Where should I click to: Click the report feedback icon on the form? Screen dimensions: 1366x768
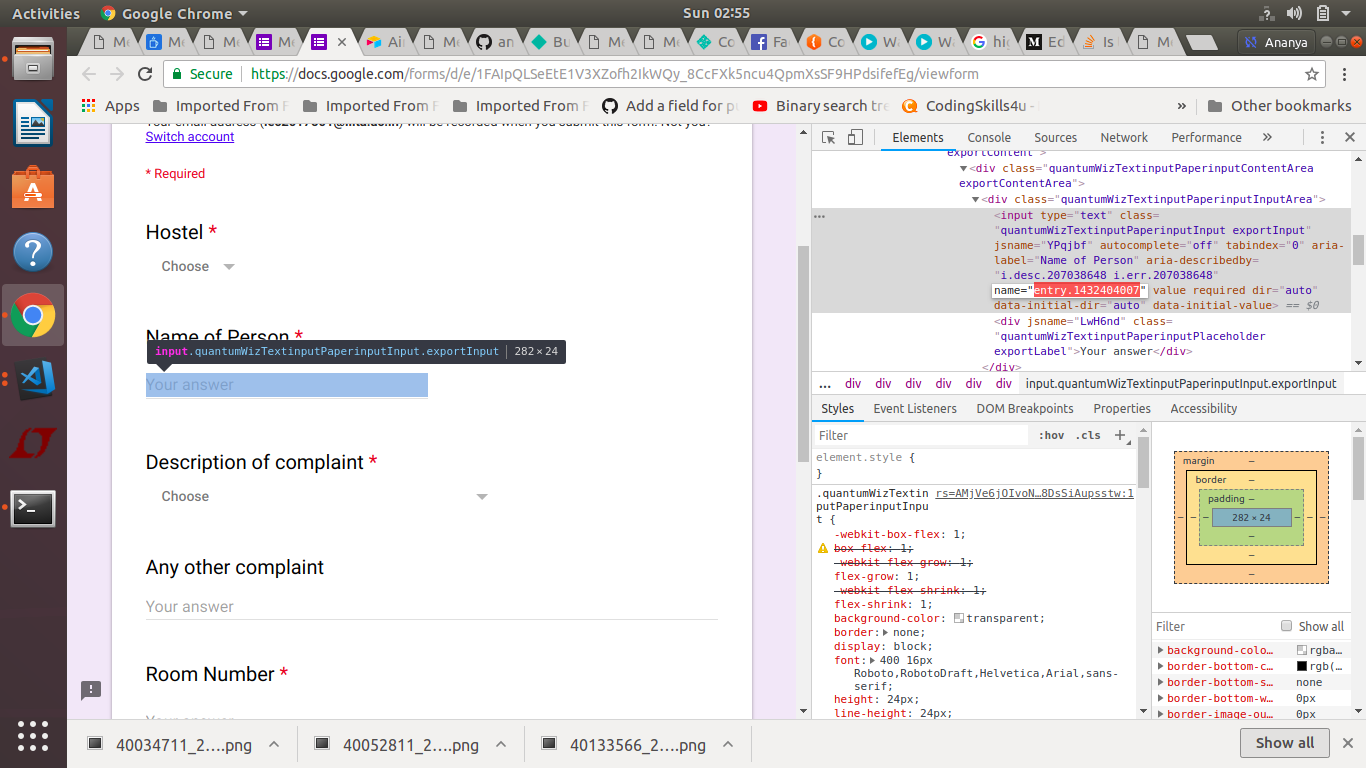91,690
